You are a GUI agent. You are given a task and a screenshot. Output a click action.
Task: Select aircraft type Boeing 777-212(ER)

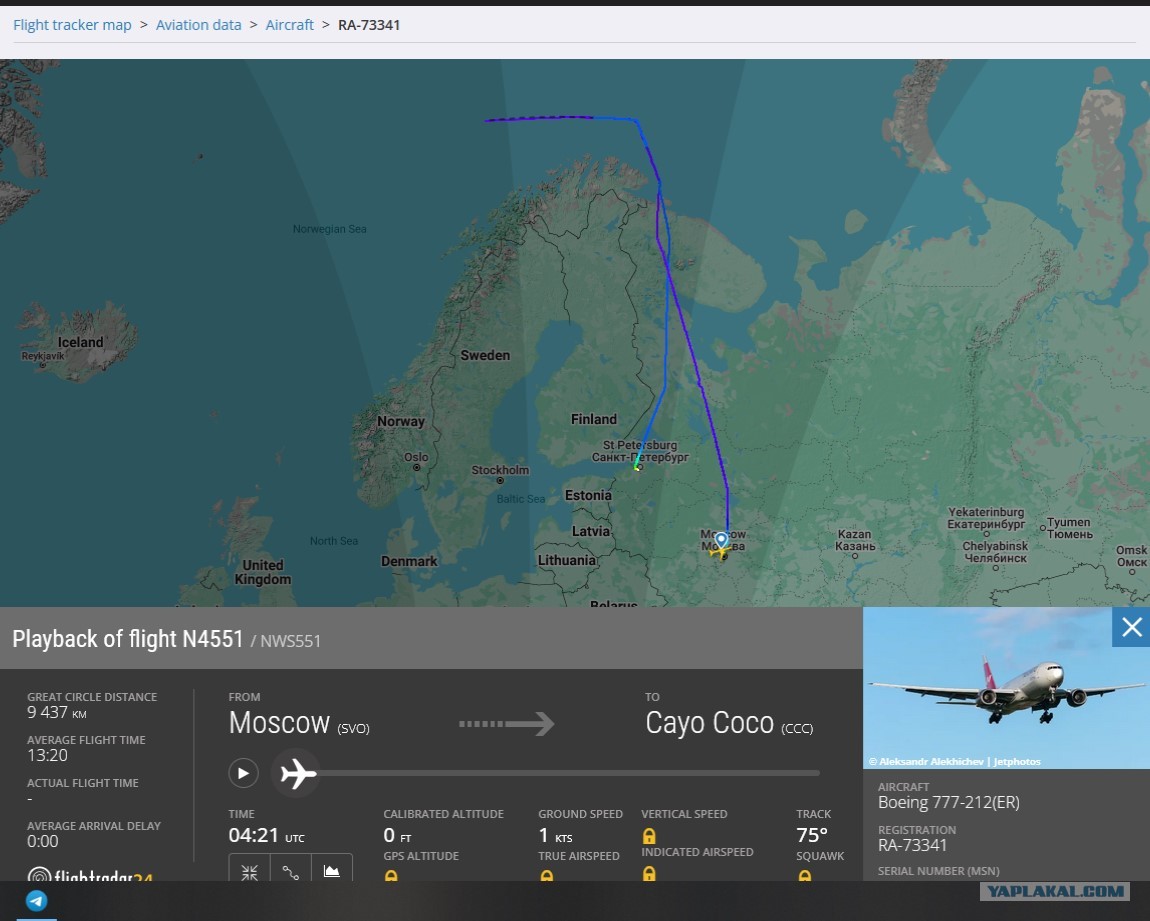[949, 802]
